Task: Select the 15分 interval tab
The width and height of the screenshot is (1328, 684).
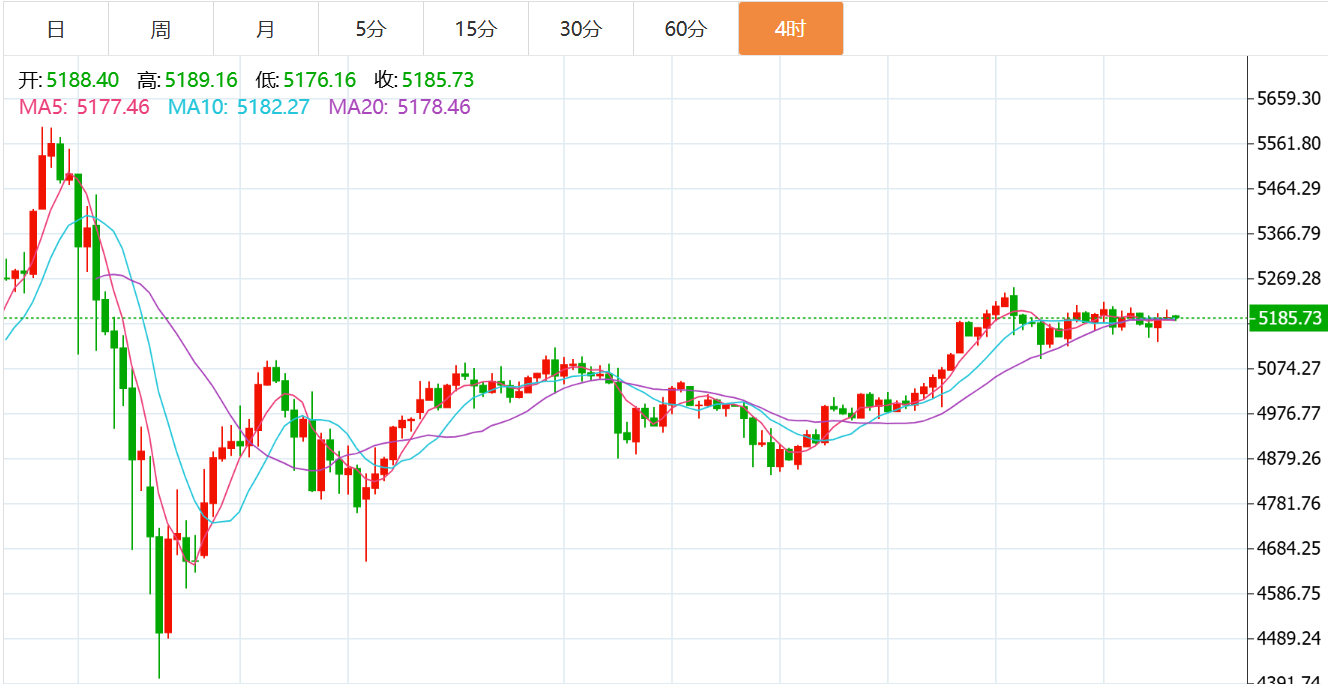Action: pyautogui.click(x=476, y=29)
